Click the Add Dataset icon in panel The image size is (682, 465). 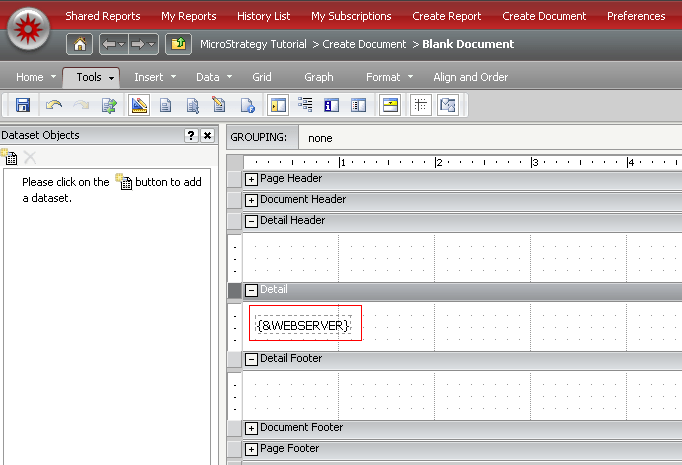point(10,158)
